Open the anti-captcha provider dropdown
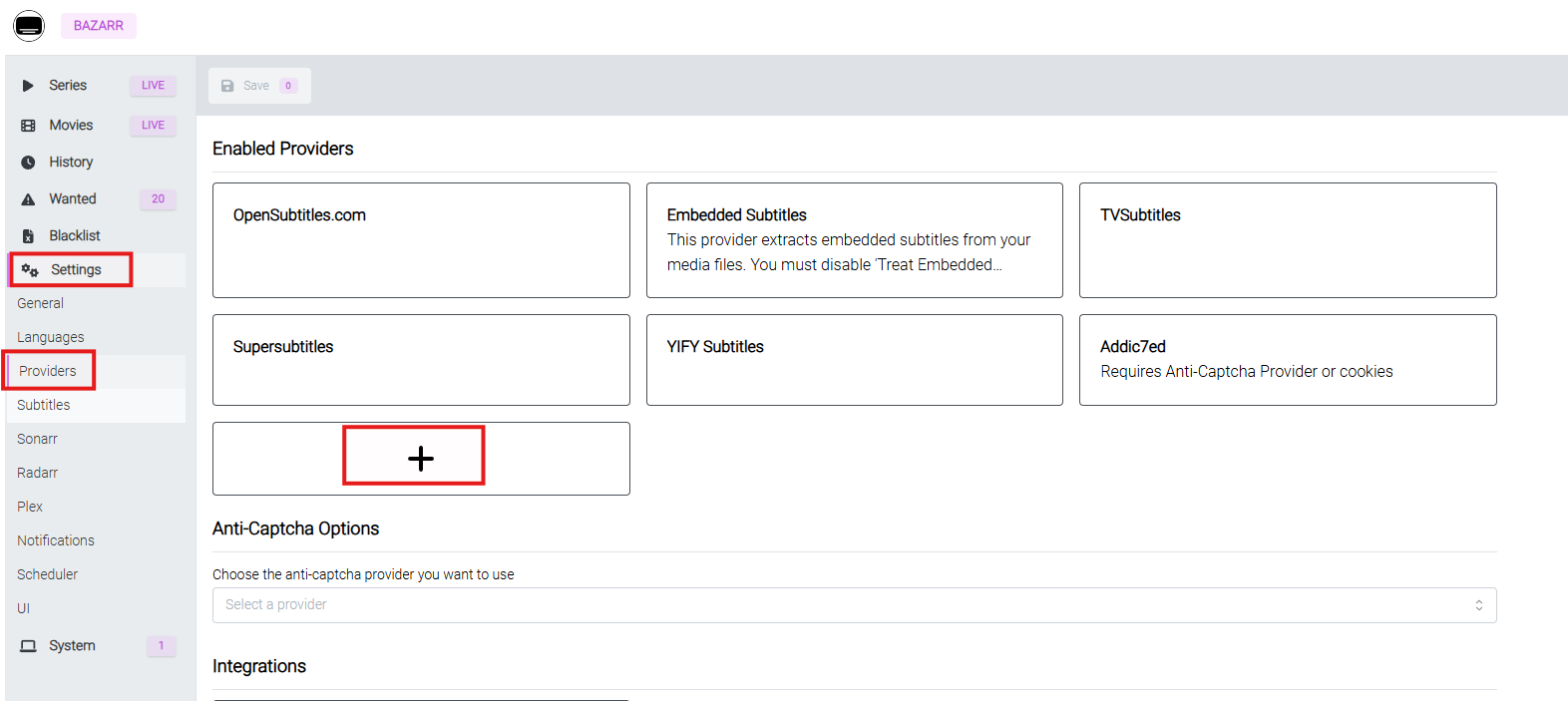The height and width of the screenshot is (701, 1568). point(853,605)
